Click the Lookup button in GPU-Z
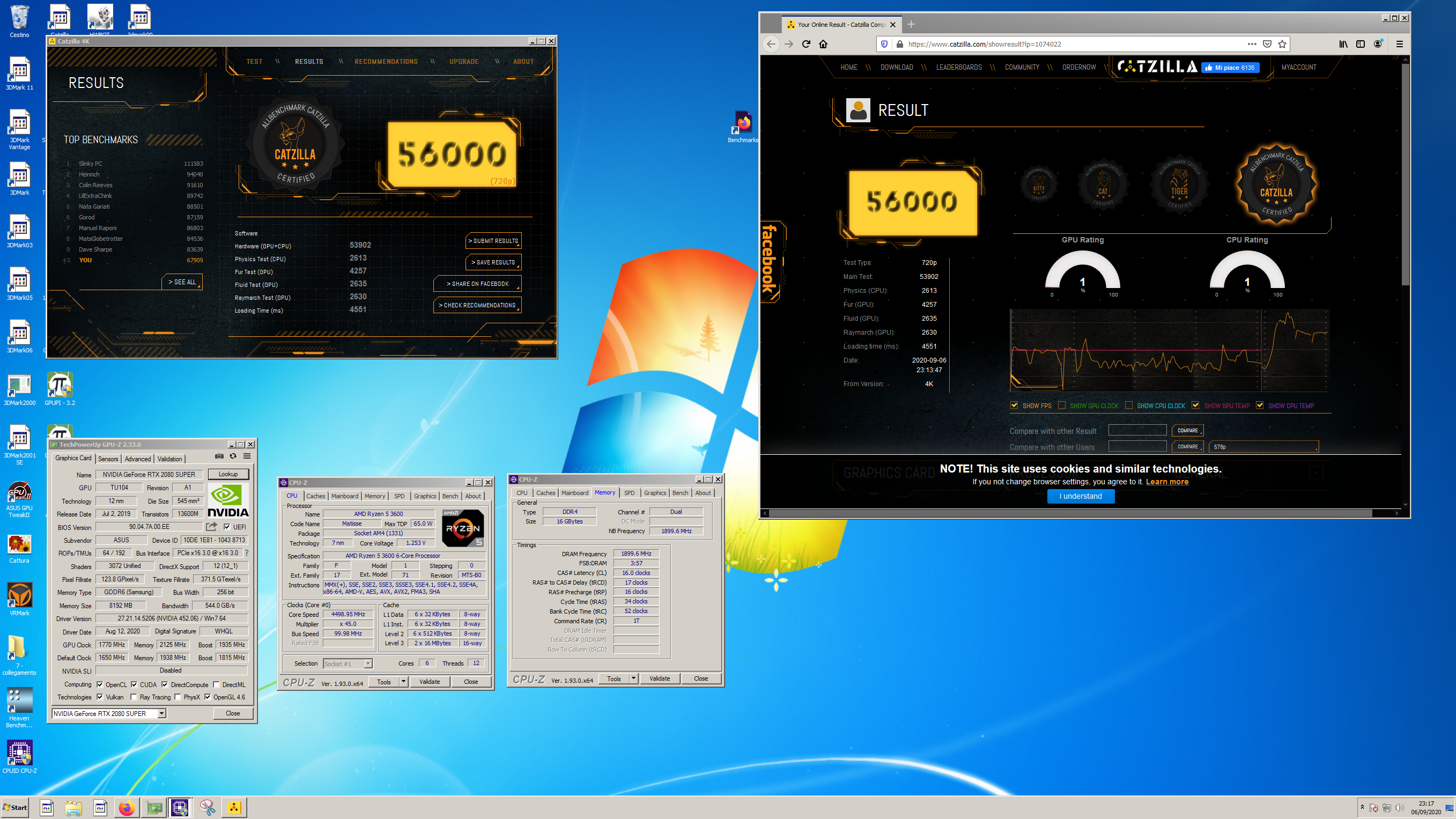 click(x=228, y=474)
